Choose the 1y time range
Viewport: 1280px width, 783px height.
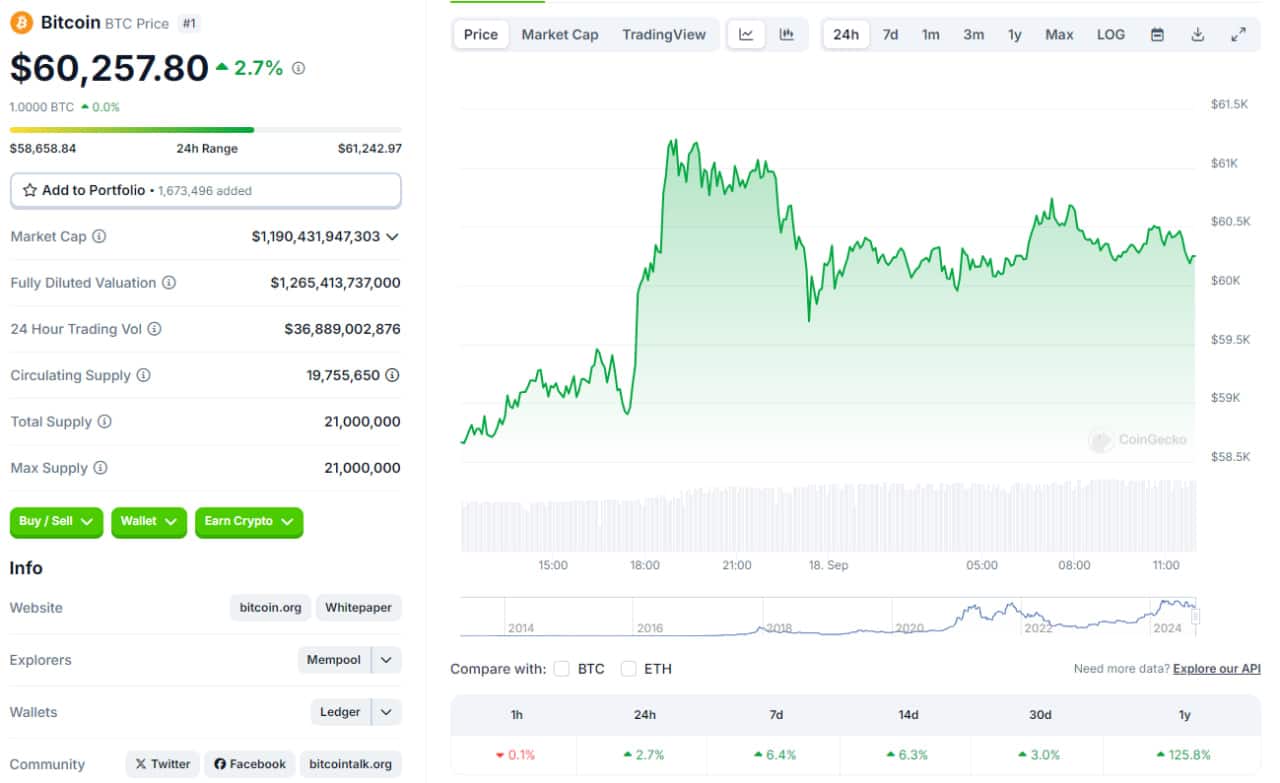click(1015, 34)
